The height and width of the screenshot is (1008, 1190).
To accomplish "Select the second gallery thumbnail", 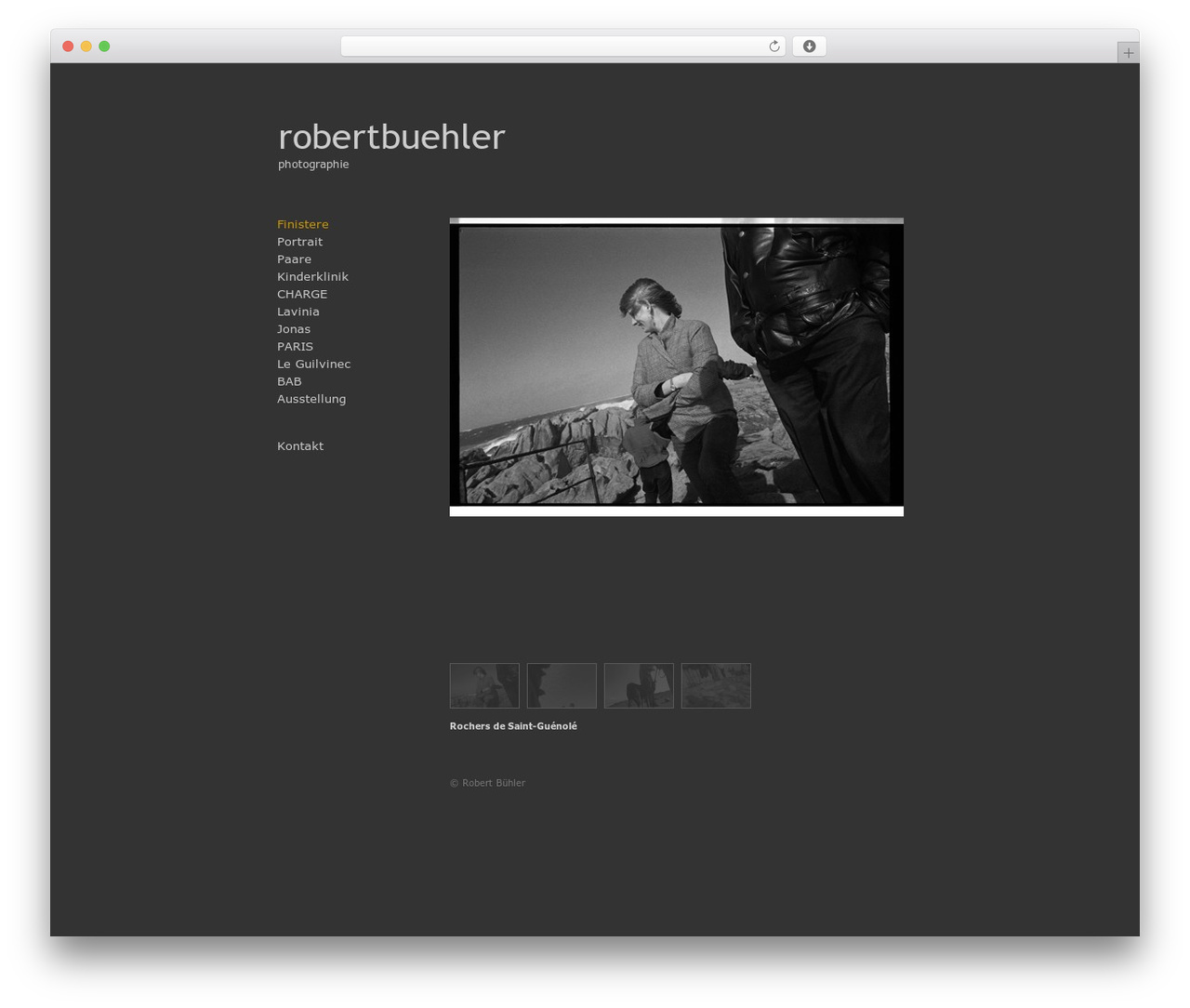I will point(562,685).
